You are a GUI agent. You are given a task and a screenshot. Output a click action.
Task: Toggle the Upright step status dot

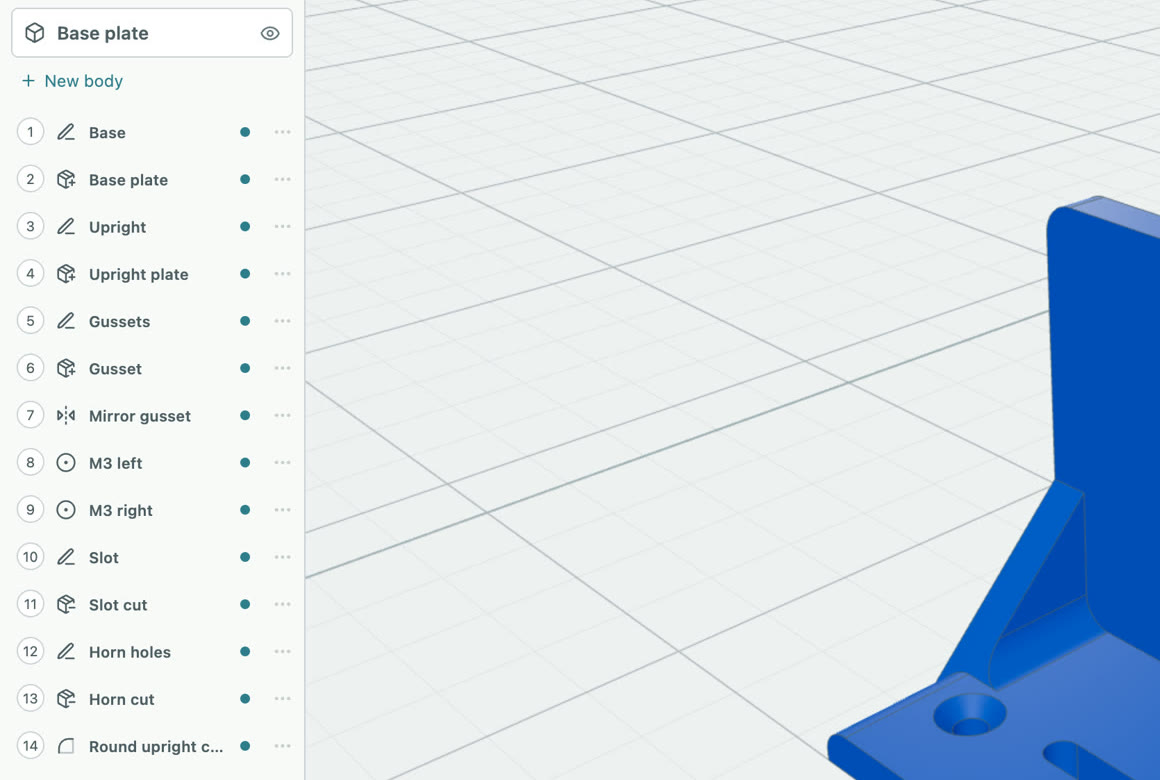tap(245, 226)
